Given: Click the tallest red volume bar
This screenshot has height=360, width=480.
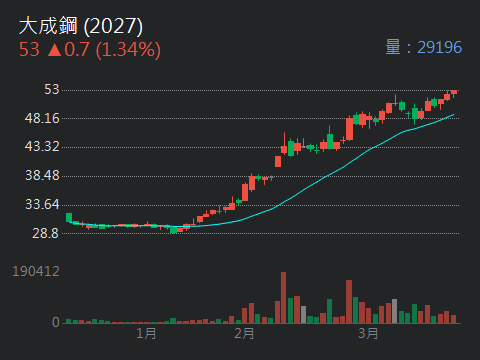Looking at the screenshot, I should coord(283,297).
